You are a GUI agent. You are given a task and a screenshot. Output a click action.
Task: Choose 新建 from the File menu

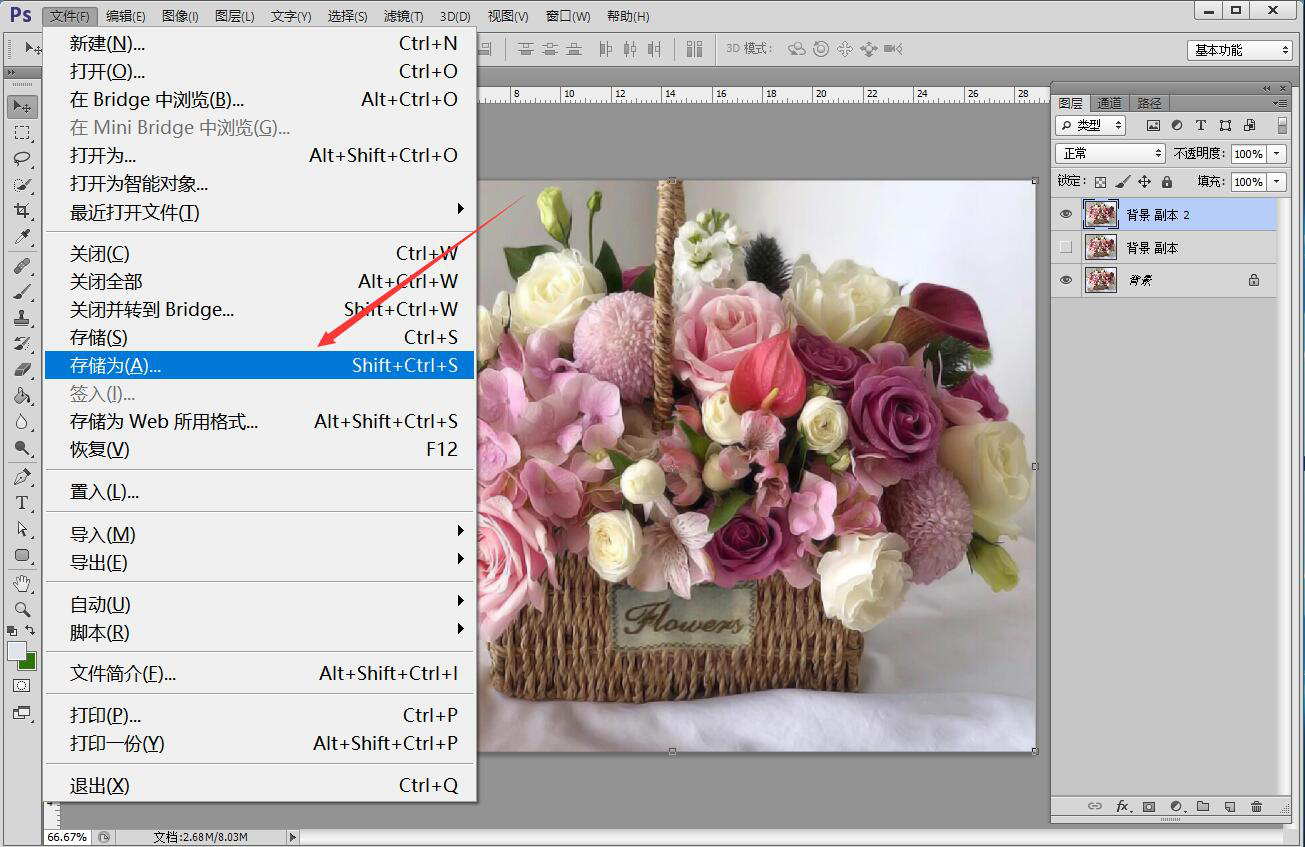point(259,43)
